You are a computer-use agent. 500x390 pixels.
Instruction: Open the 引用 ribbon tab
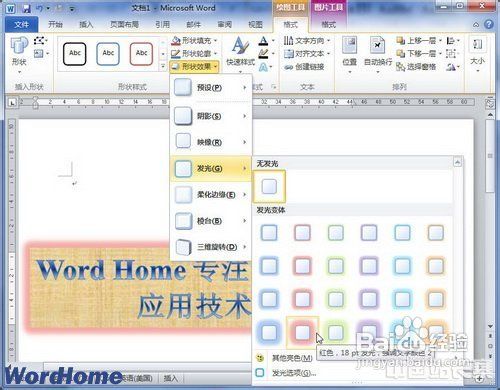tap(163, 24)
